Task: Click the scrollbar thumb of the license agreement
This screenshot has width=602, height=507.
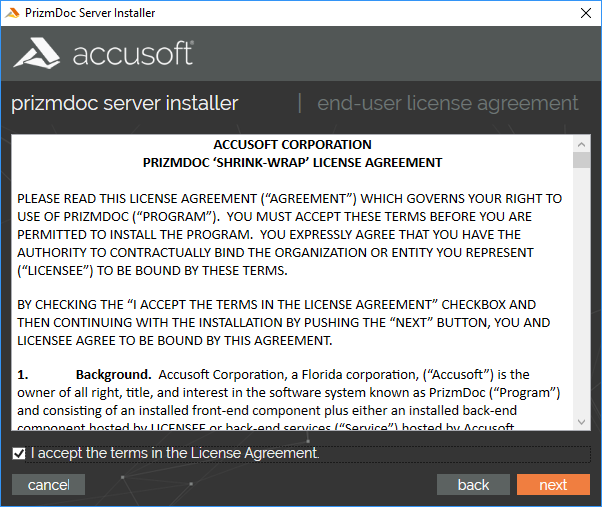Action: 581,160
